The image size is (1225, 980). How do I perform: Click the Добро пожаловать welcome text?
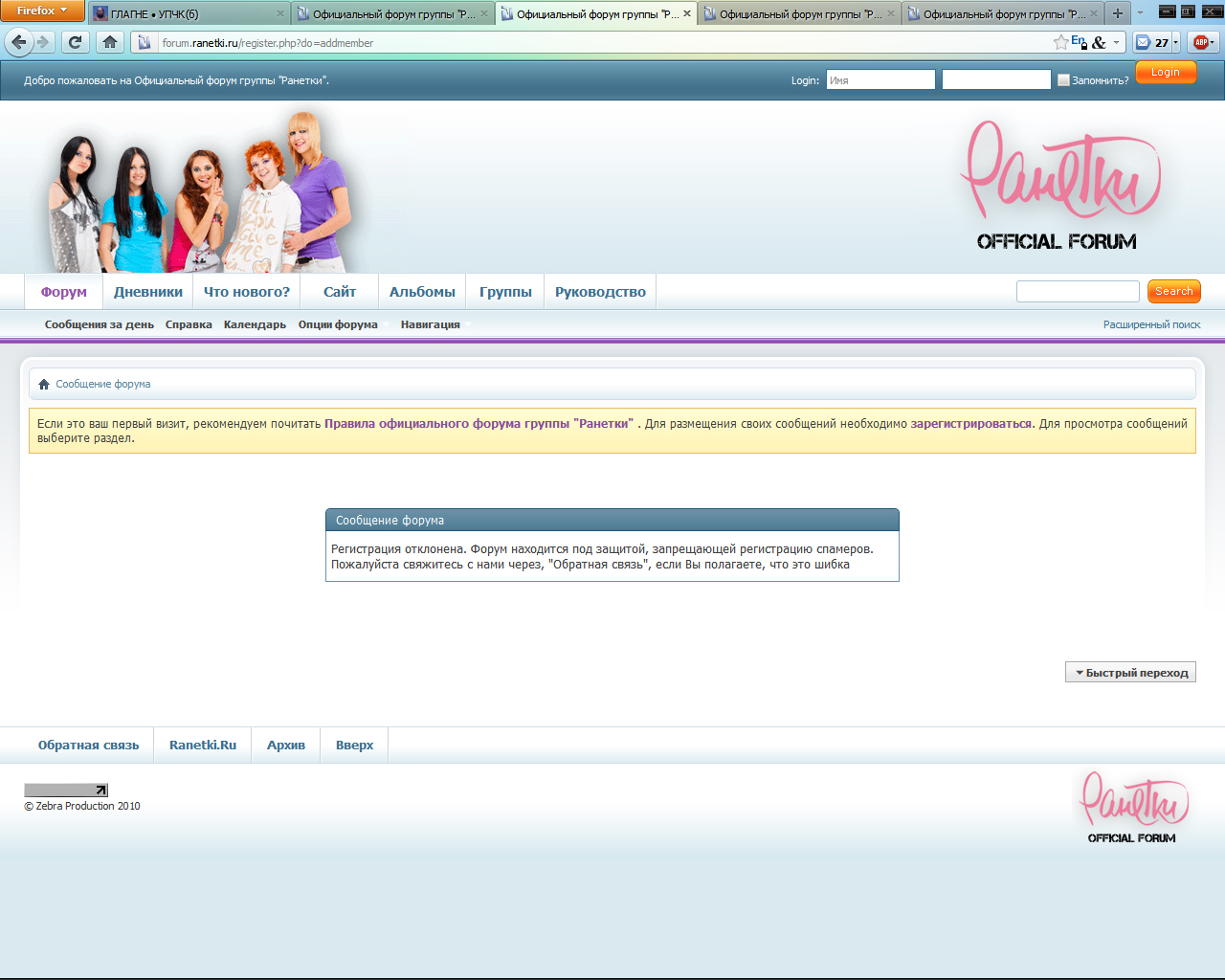[x=176, y=80]
